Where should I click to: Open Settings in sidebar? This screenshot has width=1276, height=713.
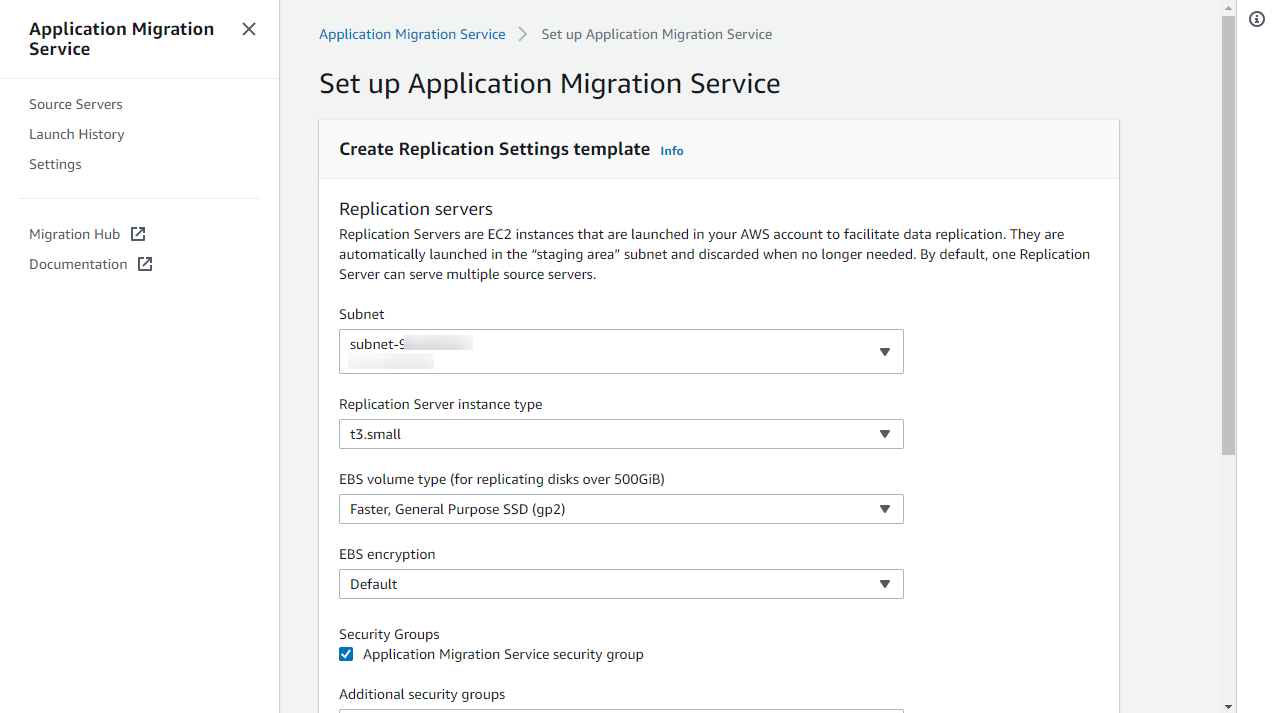[x=55, y=164]
